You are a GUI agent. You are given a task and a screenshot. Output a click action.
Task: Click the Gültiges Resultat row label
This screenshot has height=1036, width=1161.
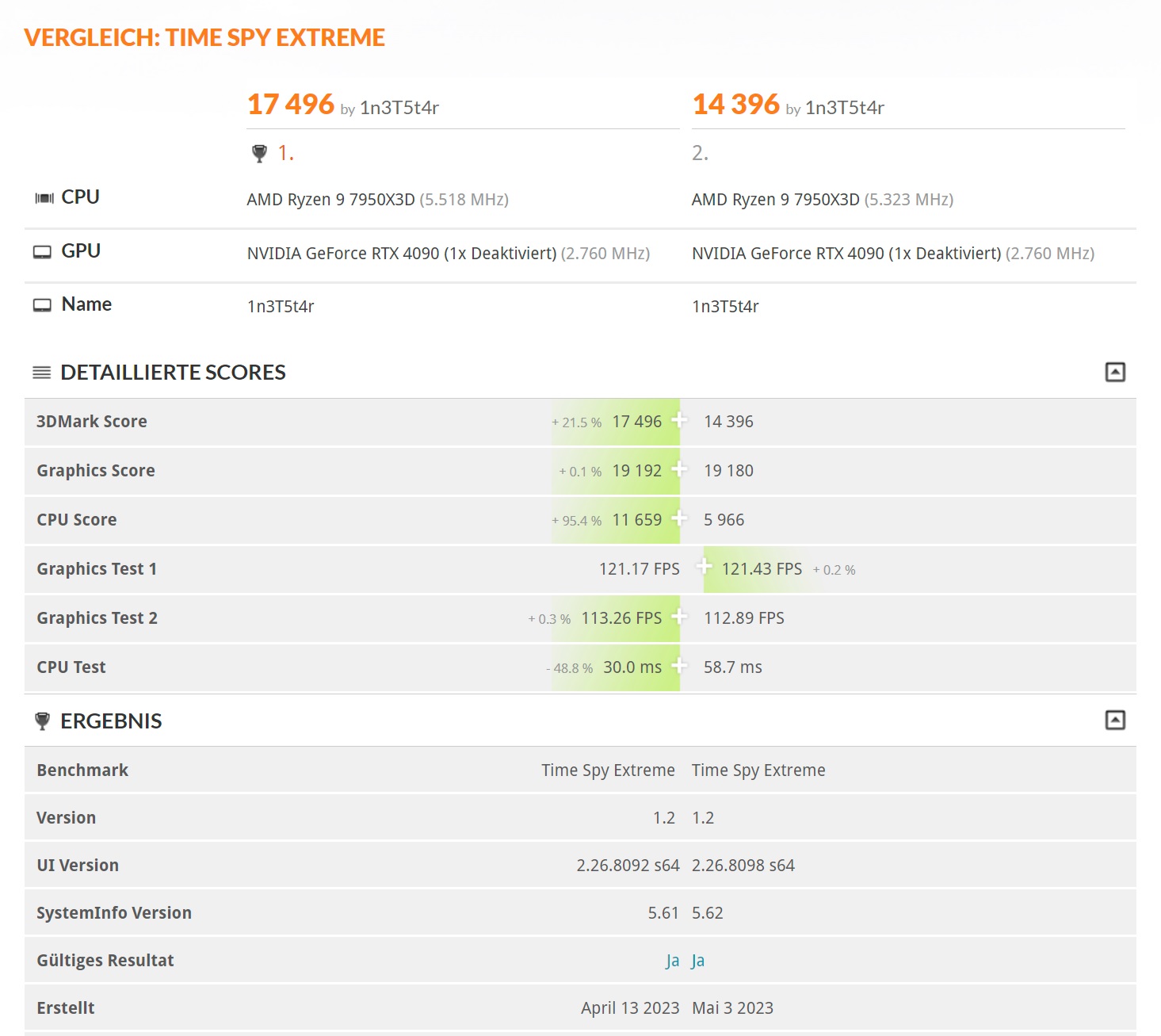click(105, 961)
